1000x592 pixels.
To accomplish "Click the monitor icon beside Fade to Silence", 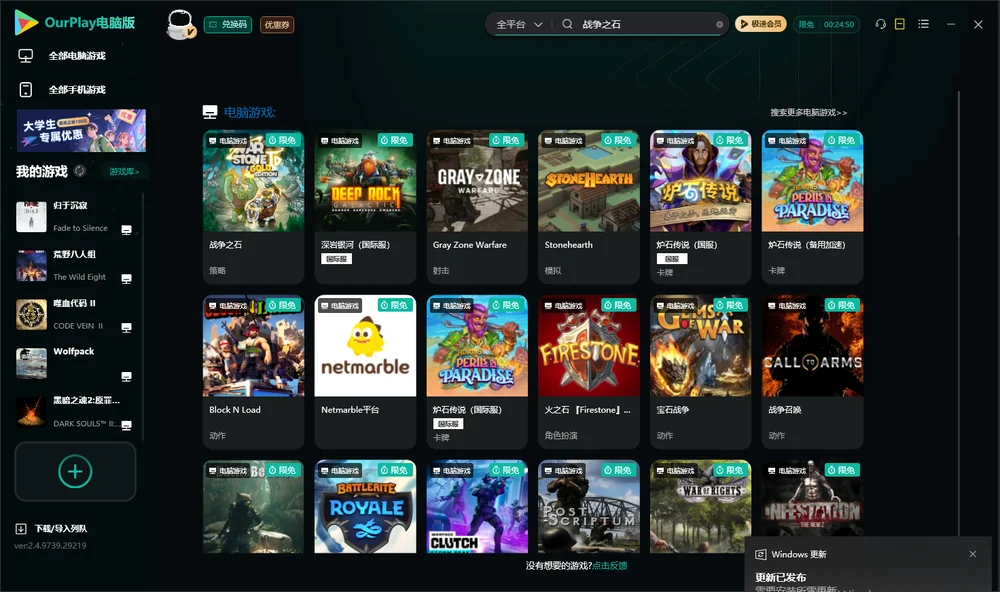I will coord(126,230).
